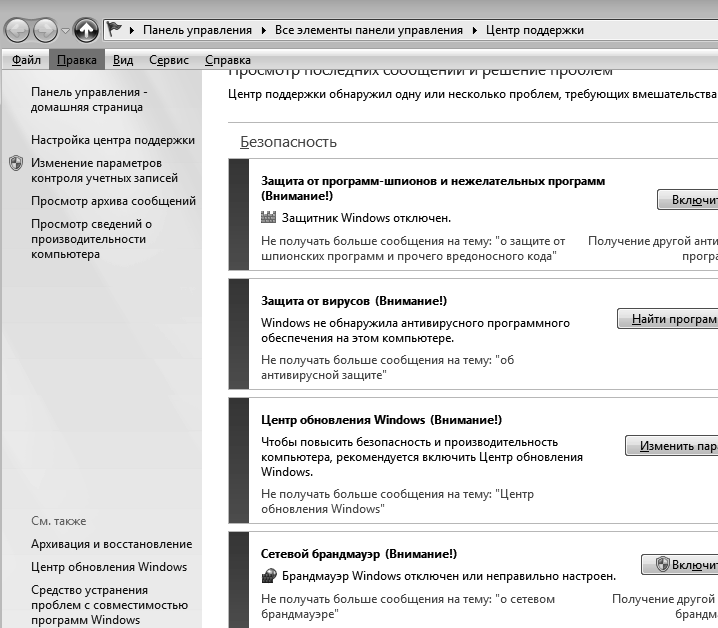Expand the arrow before Все элементы панели управления
Screen dimensions: 718x628
264,30
